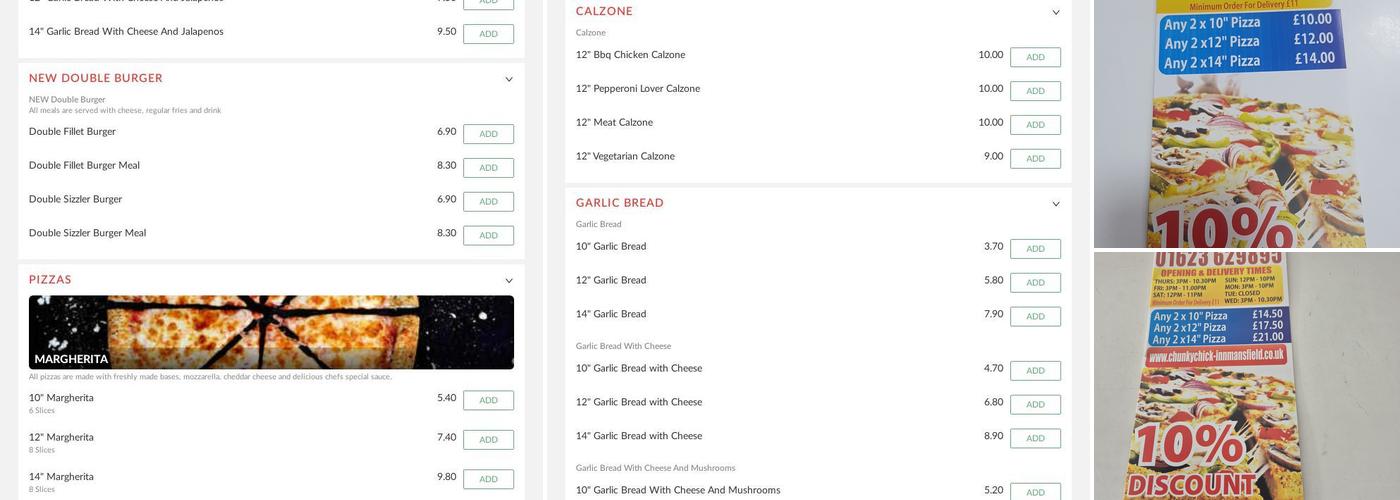Image resolution: width=1400 pixels, height=500 pixels.
Task: Collapse the Pizzas section chevron
Action: tap(509, 281)
